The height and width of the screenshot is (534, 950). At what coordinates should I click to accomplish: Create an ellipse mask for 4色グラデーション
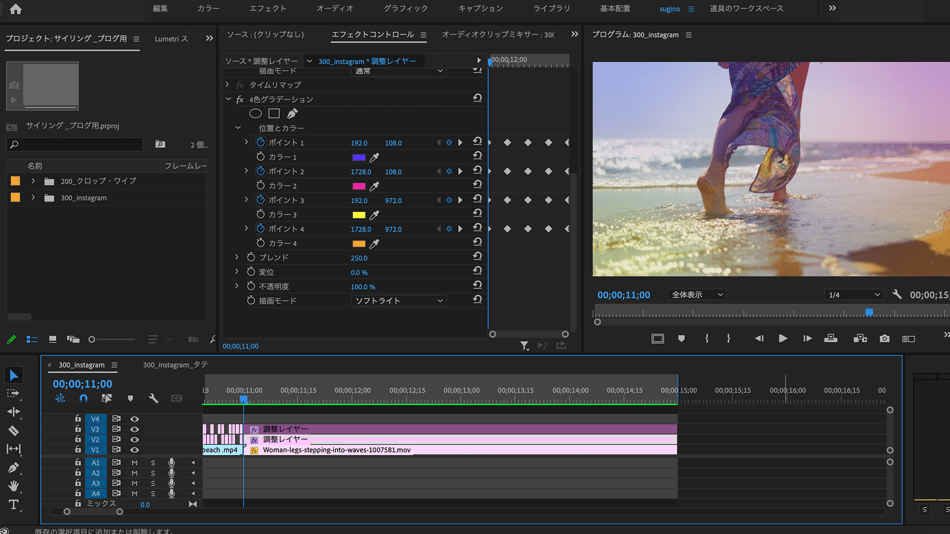pos(256,114)
